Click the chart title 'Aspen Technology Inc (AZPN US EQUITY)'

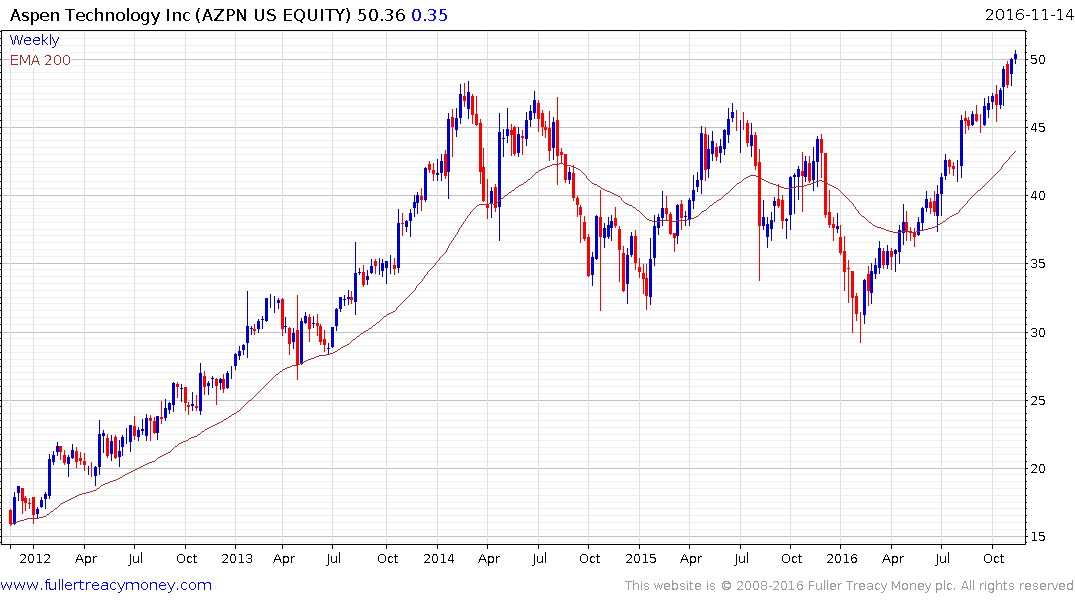pos(180,15)
